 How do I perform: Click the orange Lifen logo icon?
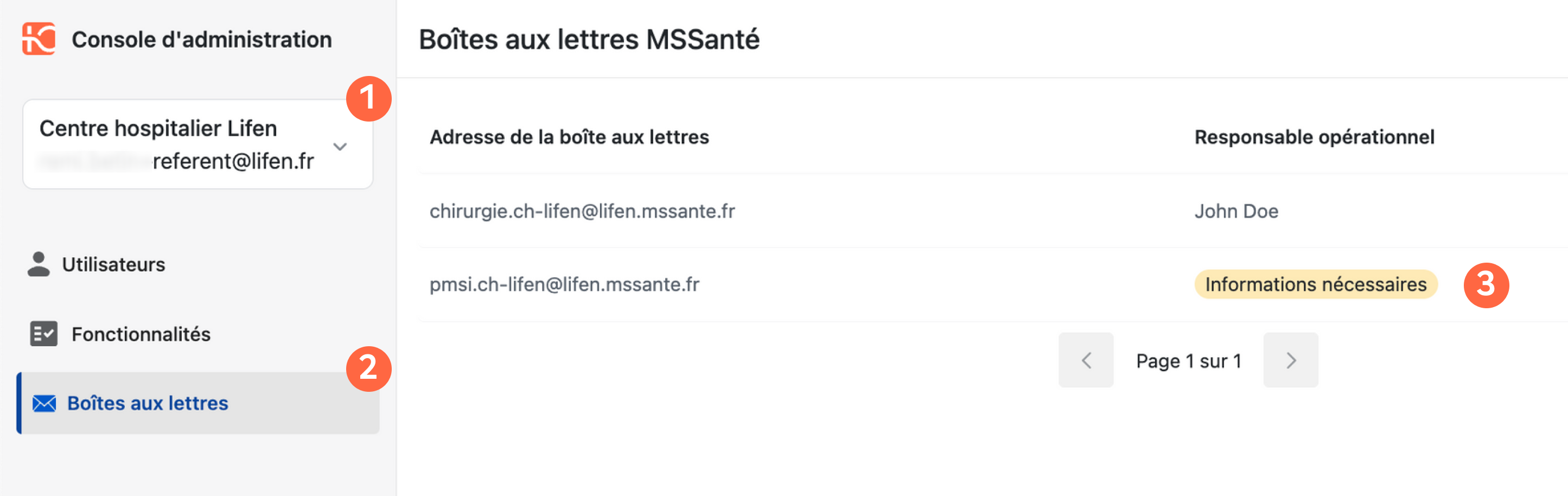pyautogui.click(x=39, y=39)
